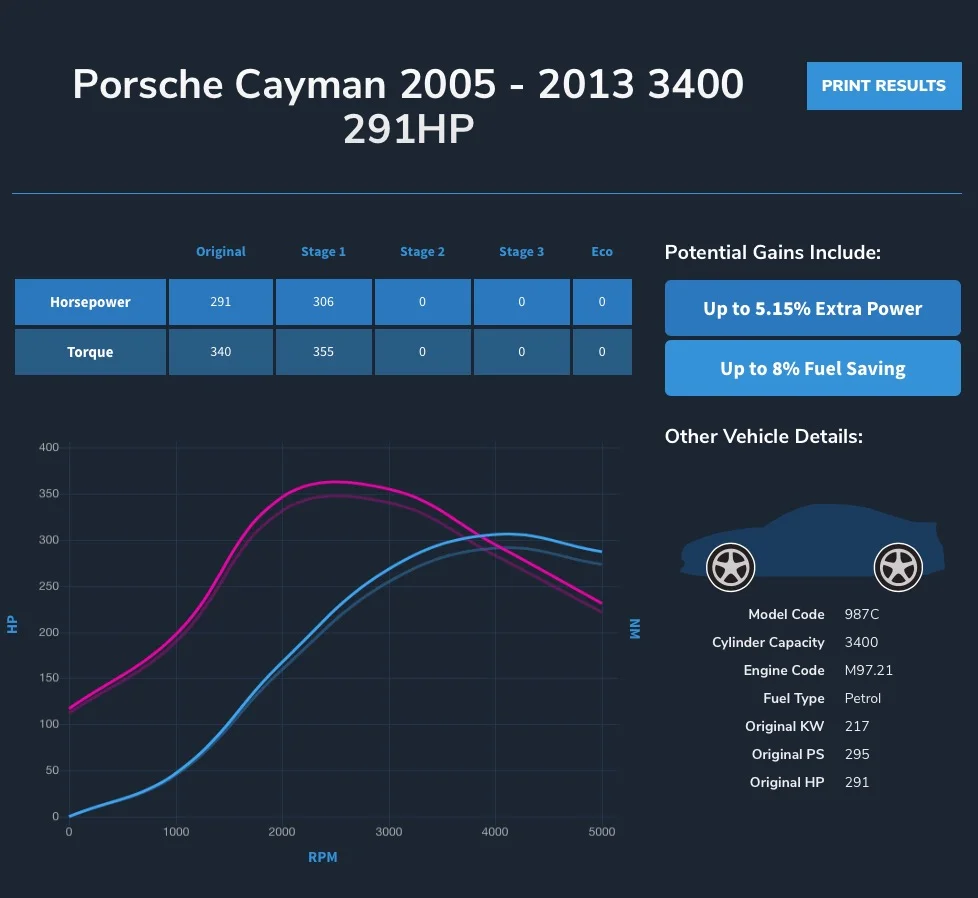Click the Cylinder Capacity value 3400
The image size is (978, 898).
[861, 642]
